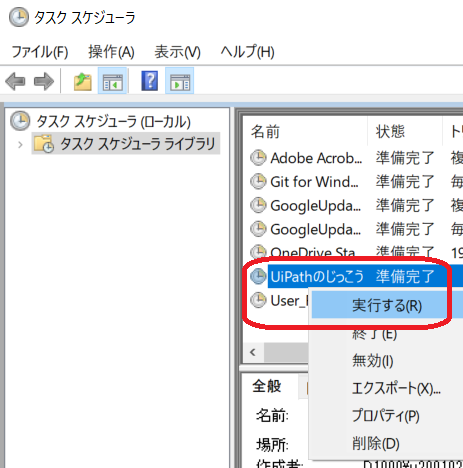
Task: Choose 終了(E) from context menu
Action: coord(375,333)
